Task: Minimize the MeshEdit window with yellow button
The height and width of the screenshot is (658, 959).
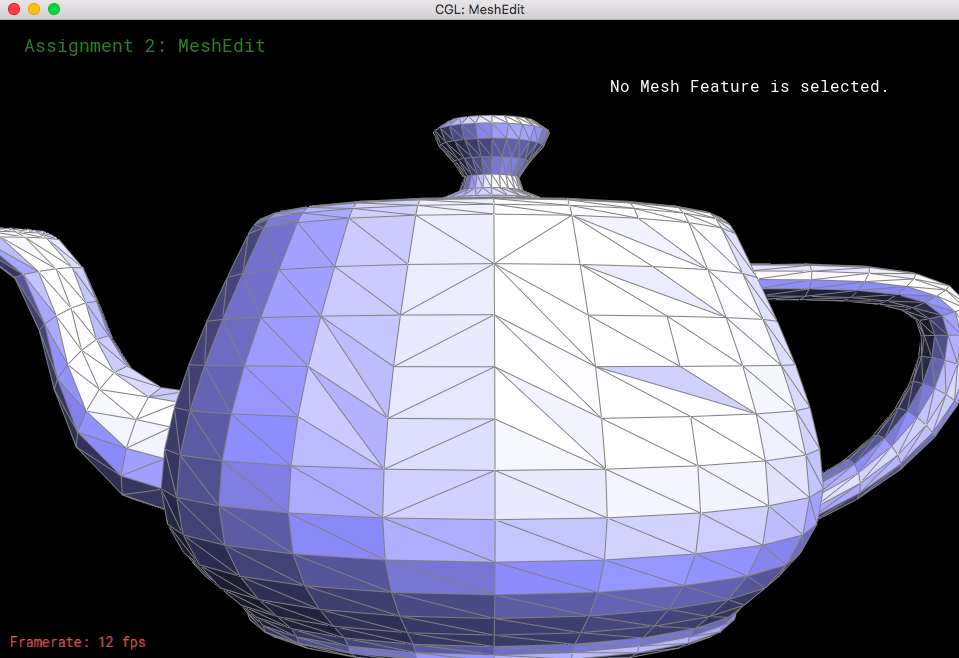Action: (34, 9)
